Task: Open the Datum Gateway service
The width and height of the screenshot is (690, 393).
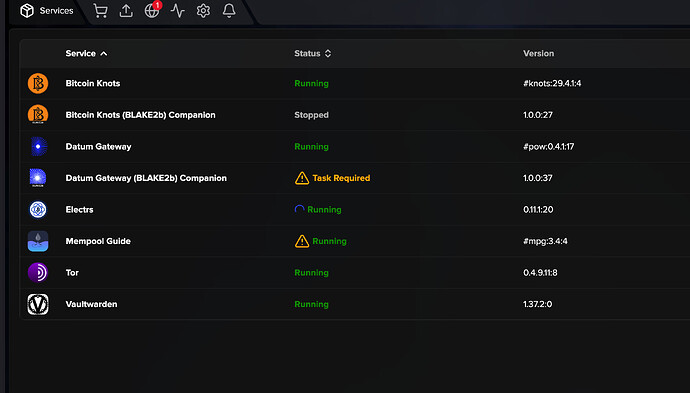Action: pyautogui.click(x=98, y=147)
